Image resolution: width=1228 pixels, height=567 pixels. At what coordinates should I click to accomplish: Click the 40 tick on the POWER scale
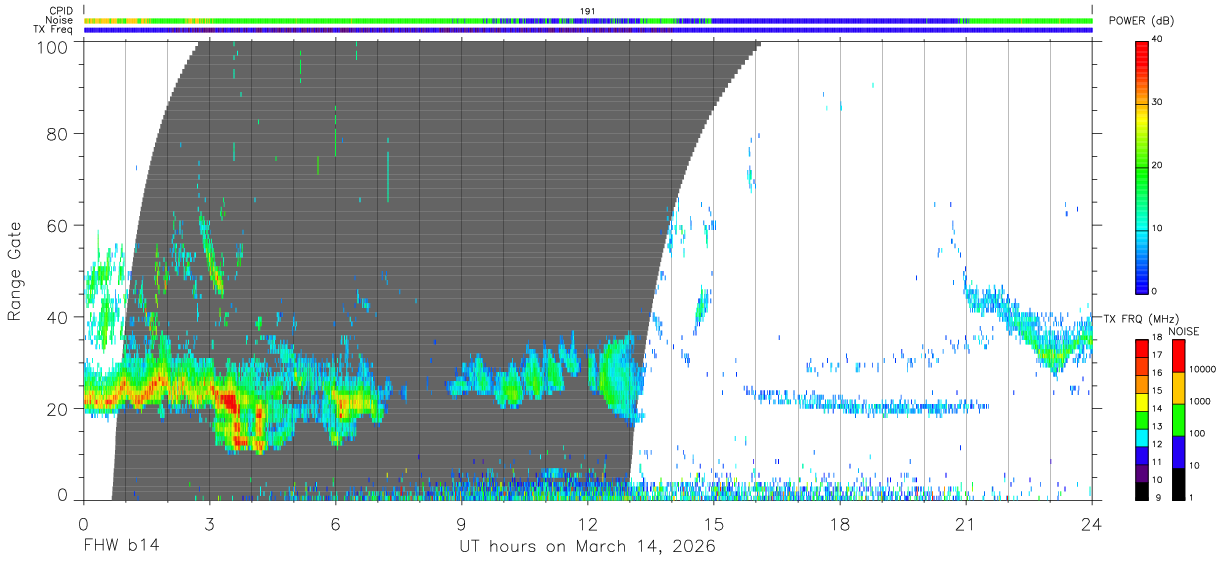(x=1158, y=39)
